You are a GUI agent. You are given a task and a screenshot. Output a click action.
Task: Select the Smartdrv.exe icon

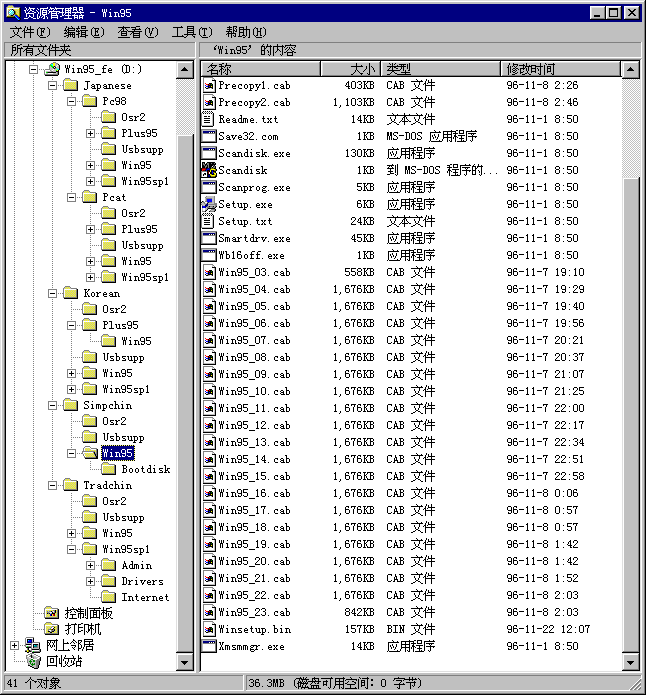(208, 238)
